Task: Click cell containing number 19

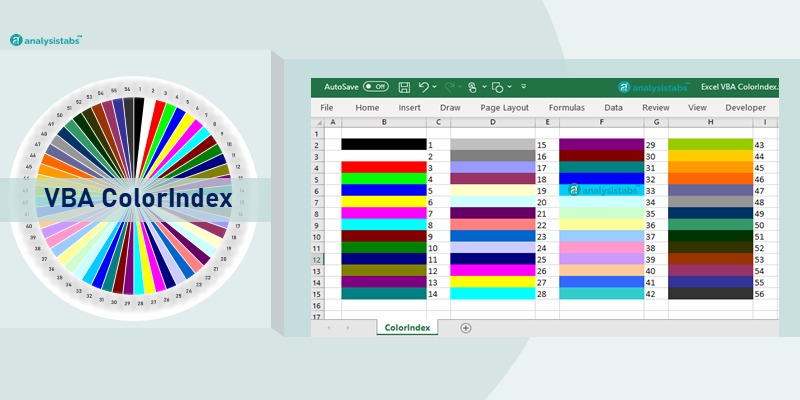Action: 547,190
